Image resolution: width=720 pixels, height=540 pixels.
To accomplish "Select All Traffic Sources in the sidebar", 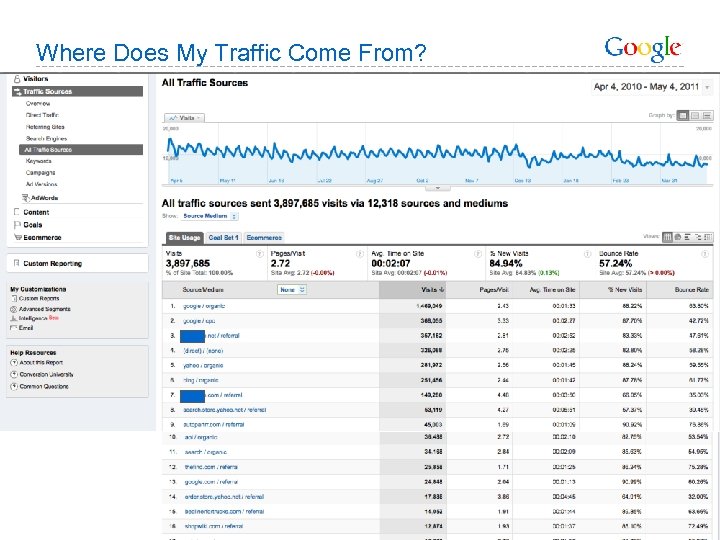I will coord(81,150).
